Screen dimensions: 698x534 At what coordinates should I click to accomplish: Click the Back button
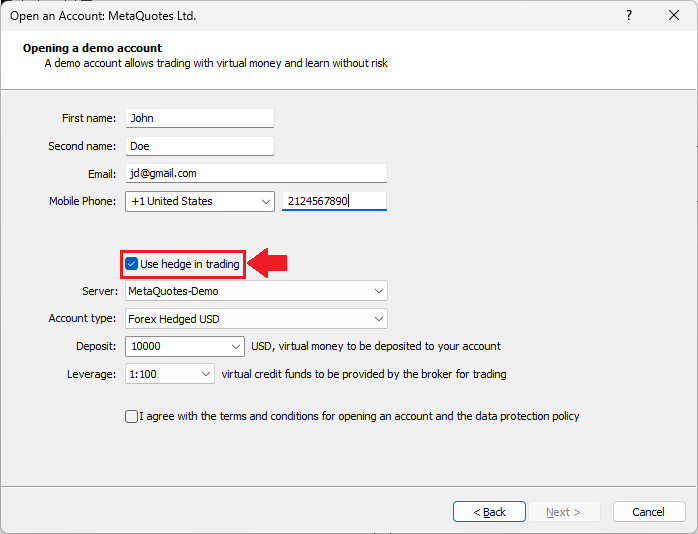(489, 512)
